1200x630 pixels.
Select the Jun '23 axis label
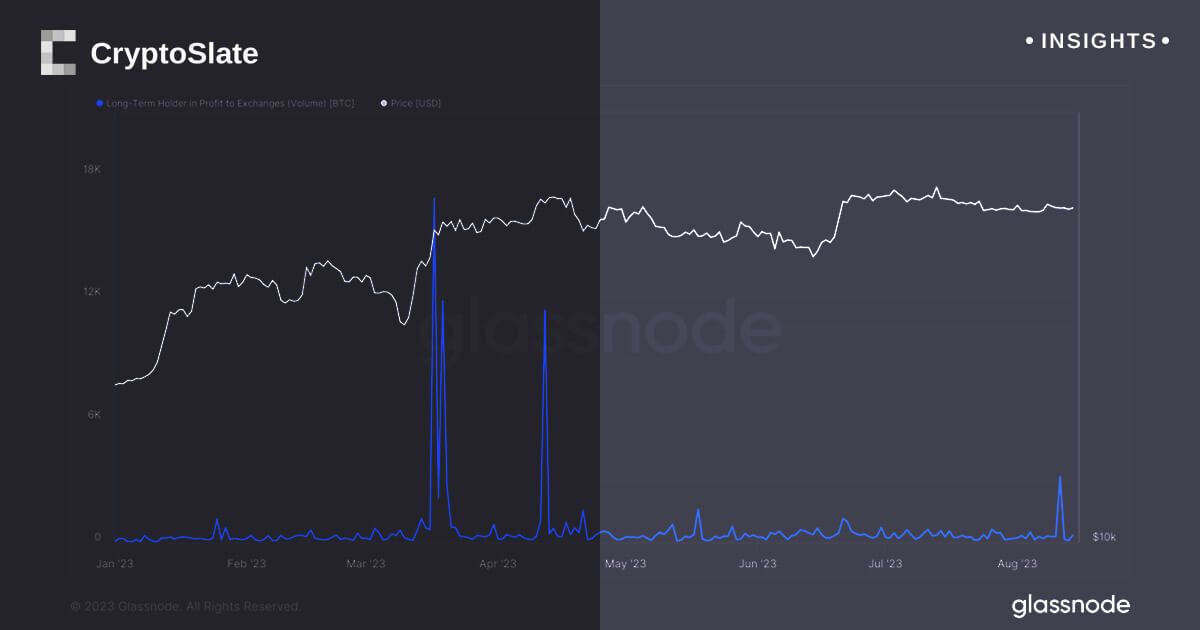point(757,564)
